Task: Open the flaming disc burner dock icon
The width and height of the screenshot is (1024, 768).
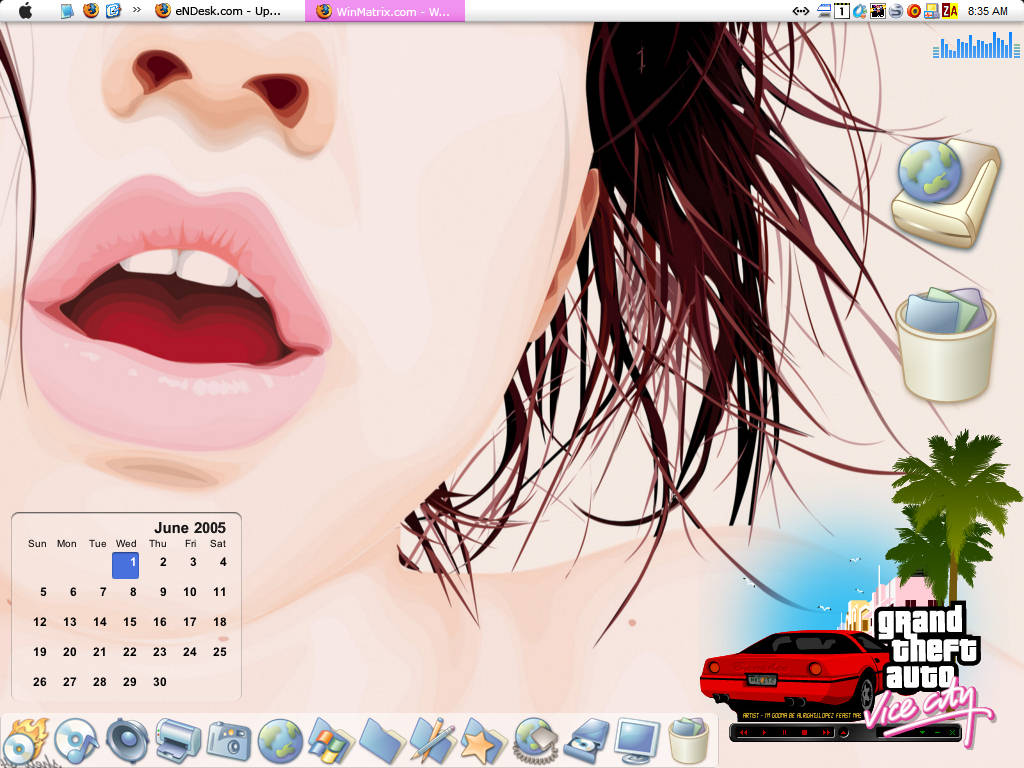Action: pyautogui.click(x=25, y=741)
